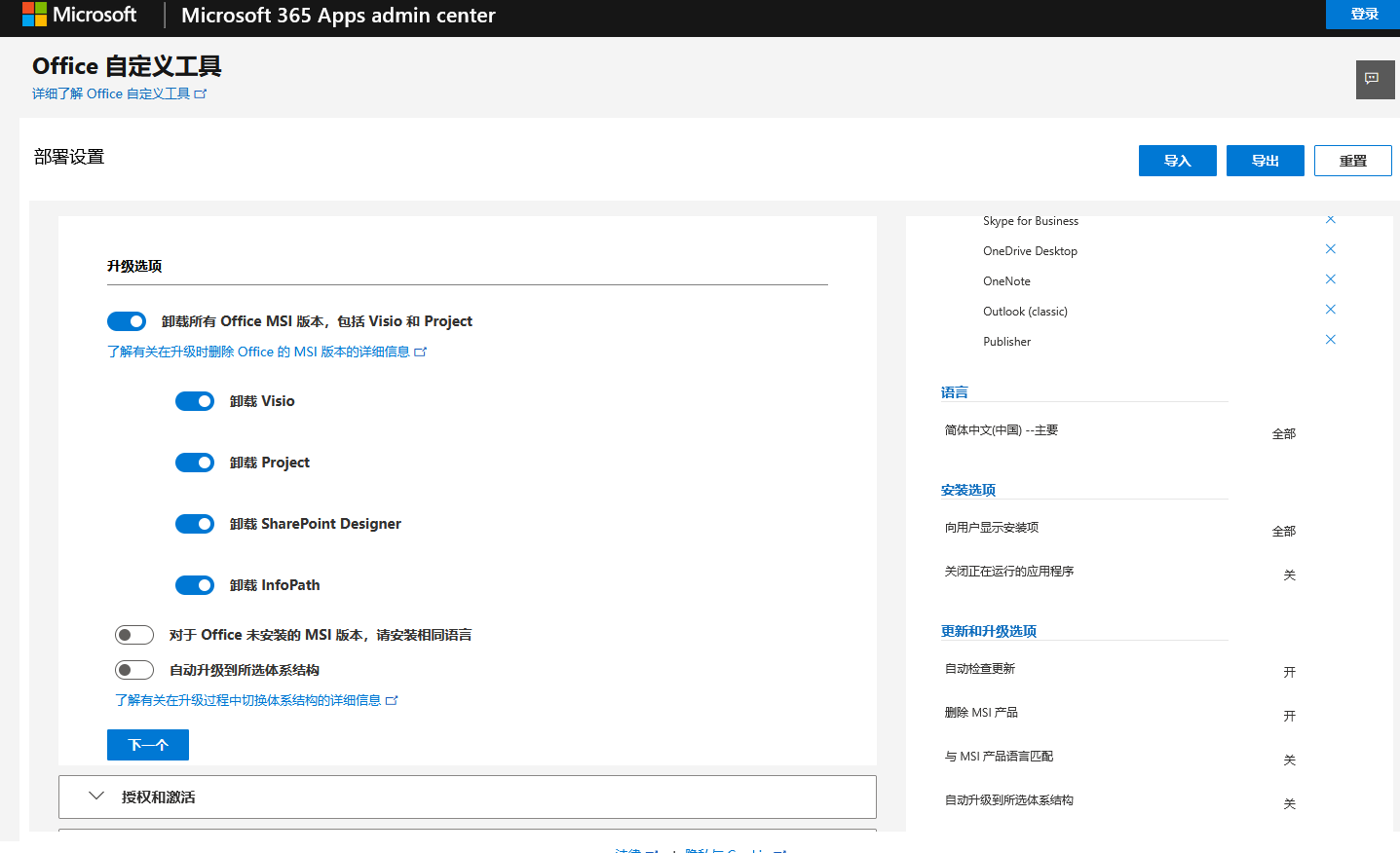Screen dimensions: 1400x853
Task: Remove OneNote with X icon
Action: coord(1331,279)
